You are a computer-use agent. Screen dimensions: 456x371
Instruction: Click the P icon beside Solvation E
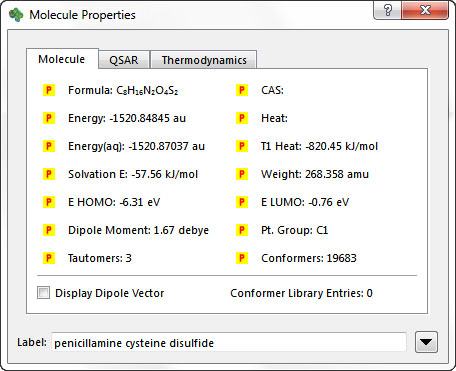click(x=49, y=174)
